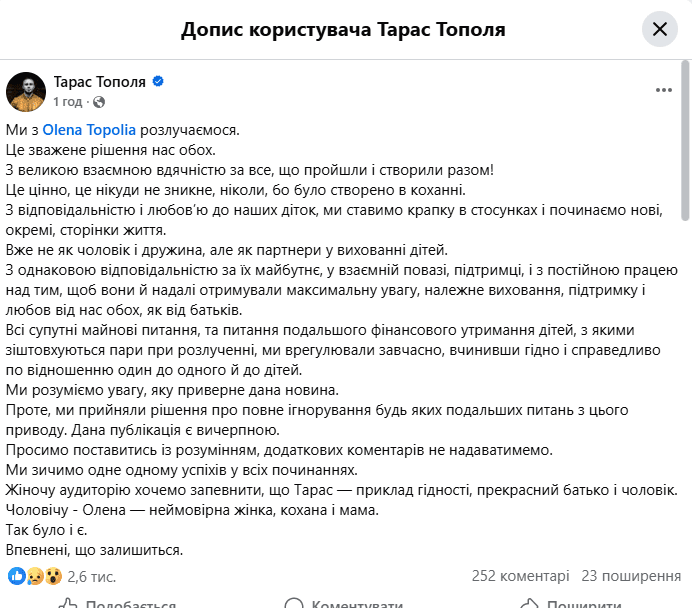Click the blue like reaction icon

(x=17, y=576)
